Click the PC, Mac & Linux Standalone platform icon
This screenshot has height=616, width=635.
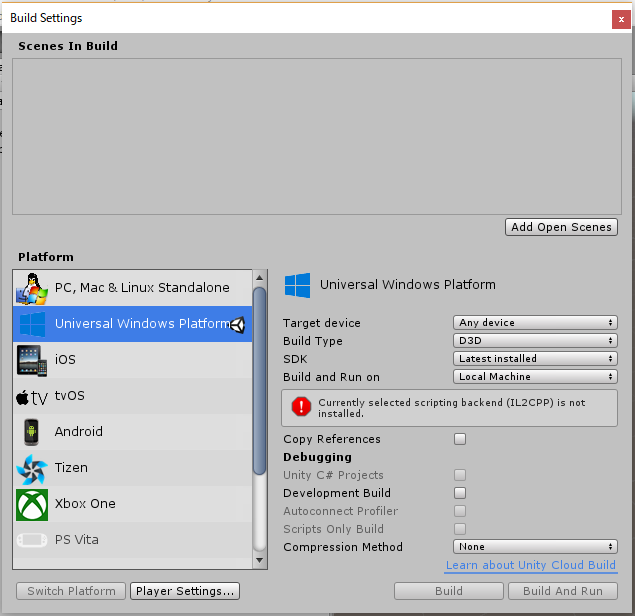point(32,288)
